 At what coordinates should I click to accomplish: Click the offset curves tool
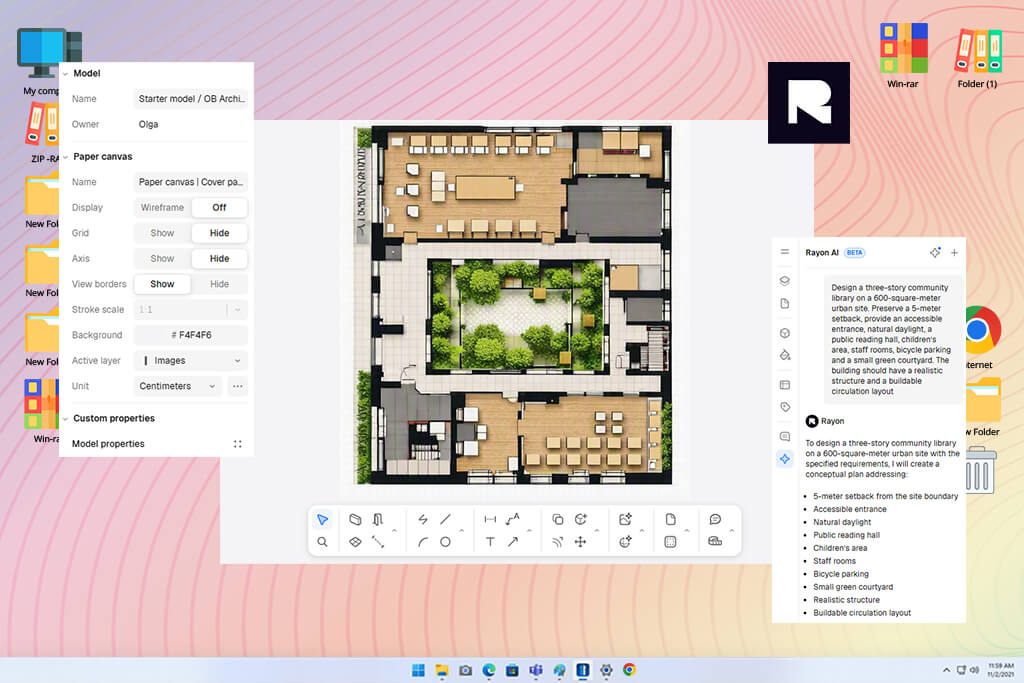click(x=558, y=542)
